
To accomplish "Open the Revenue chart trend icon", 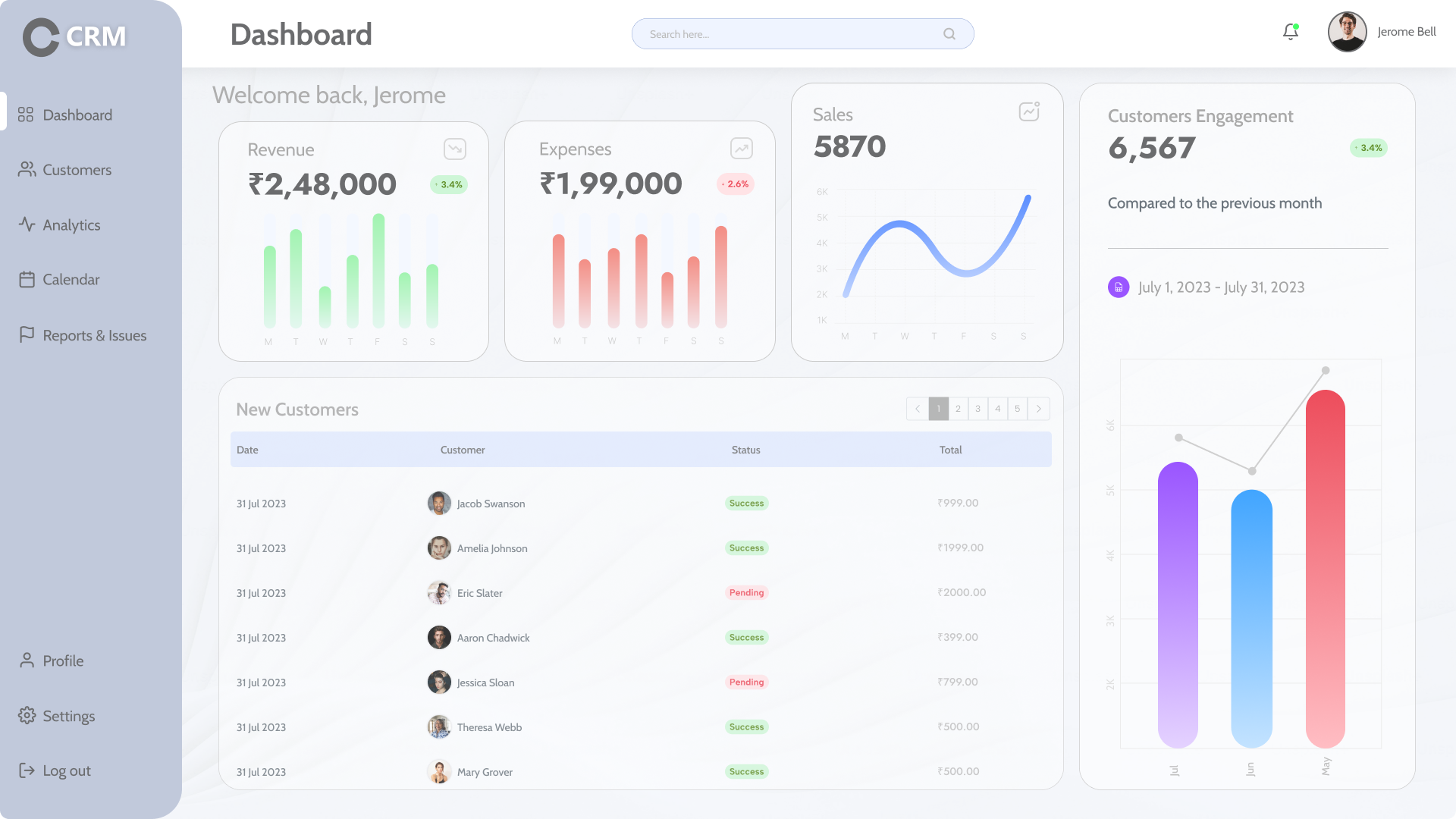I will point(454,149).
